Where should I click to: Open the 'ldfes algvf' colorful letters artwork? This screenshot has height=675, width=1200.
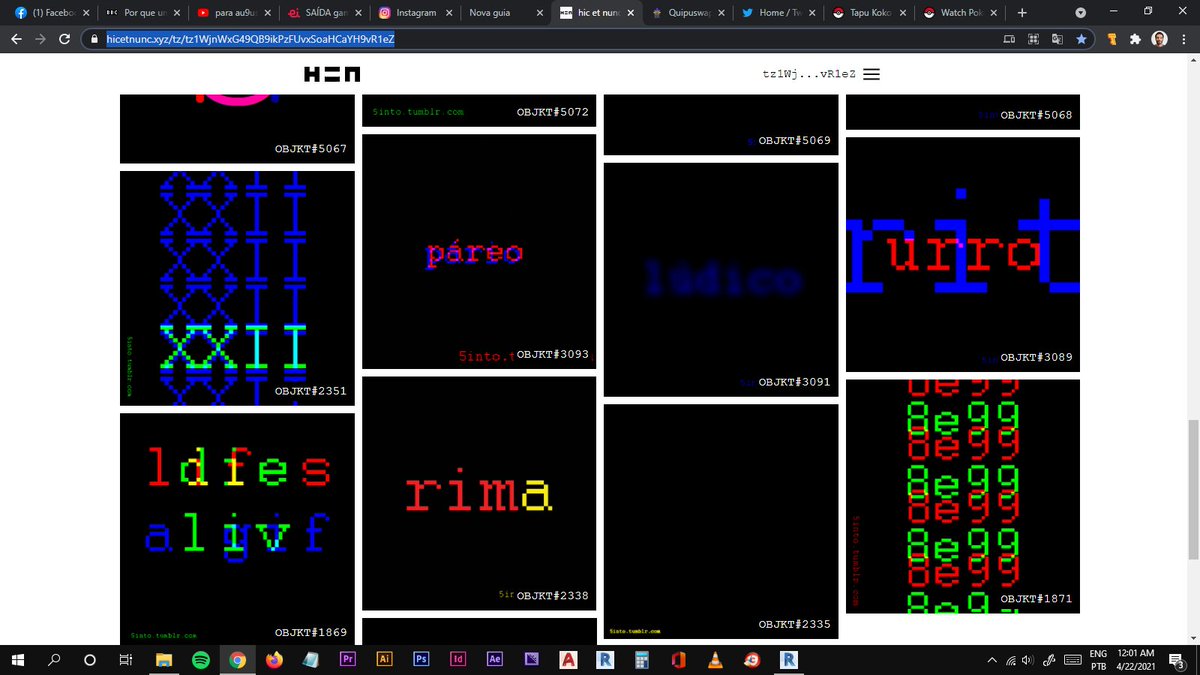point(237,529)
